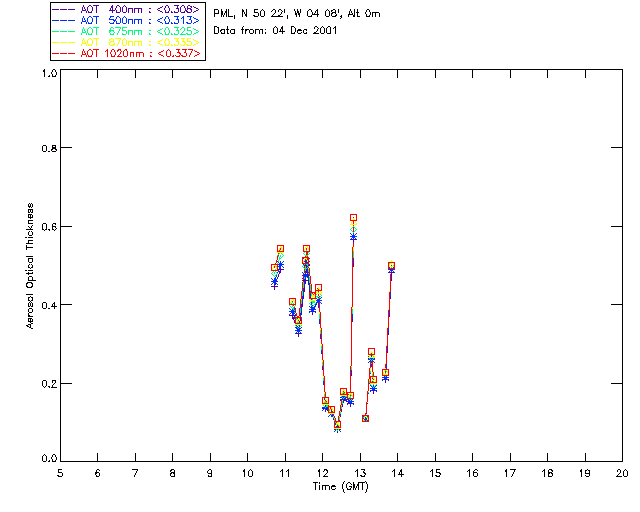Click the x-axis tick label 5
This screenshot has height=512, width=640.
[60, 473]
